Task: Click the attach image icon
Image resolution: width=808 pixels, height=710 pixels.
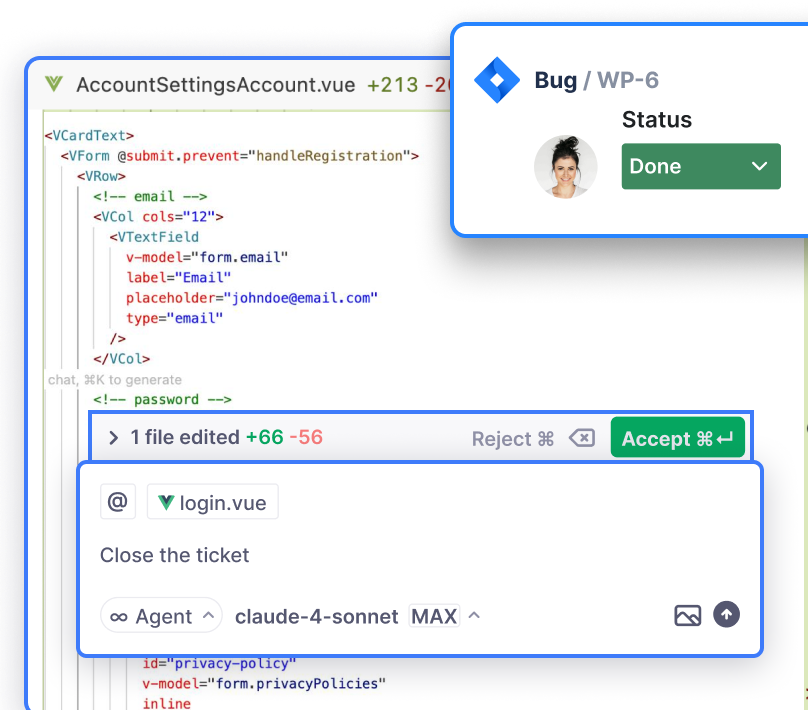Action: click(x=687, y=616)
